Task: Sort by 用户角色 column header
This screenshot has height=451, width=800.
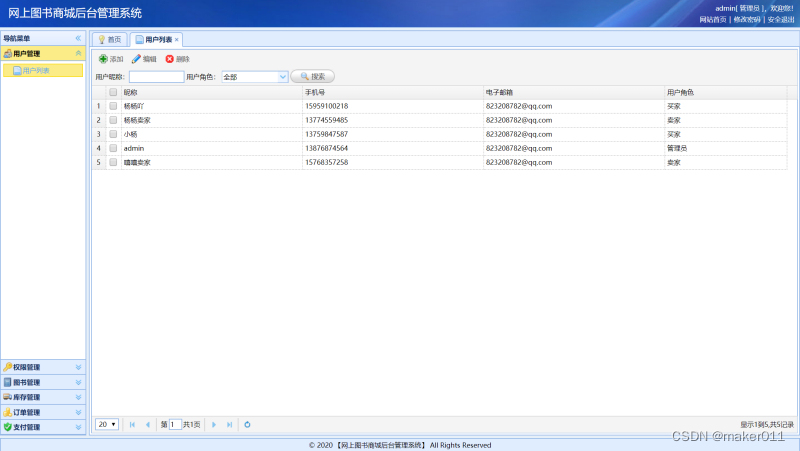Action: pyautogui.click(x=726, y=92)
